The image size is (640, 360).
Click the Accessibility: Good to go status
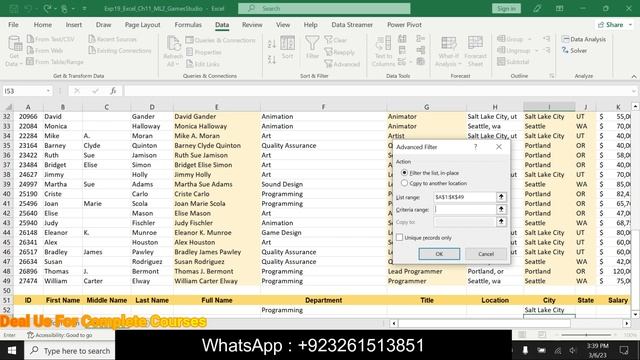coord(60,335)
